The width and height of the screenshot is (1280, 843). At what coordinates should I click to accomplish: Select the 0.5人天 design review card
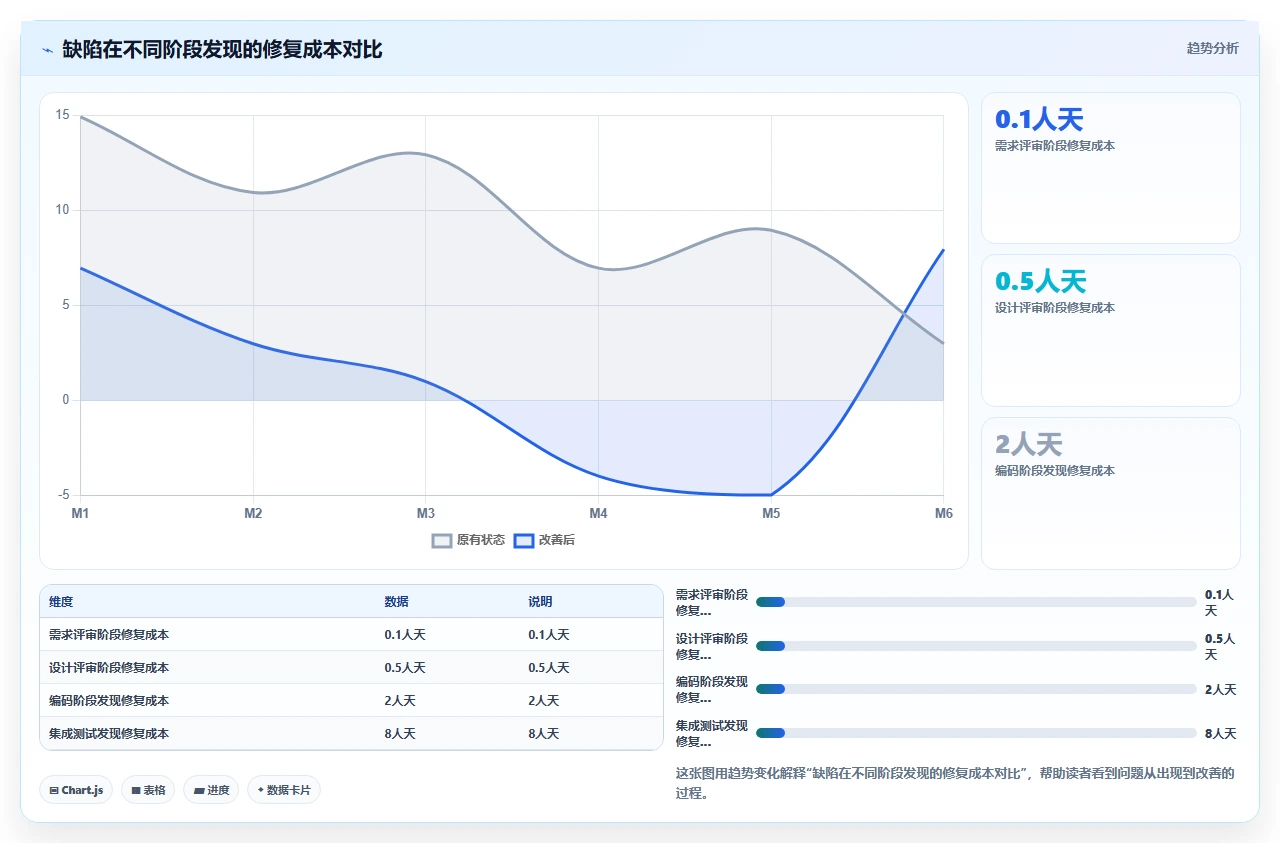(1111, 330)
